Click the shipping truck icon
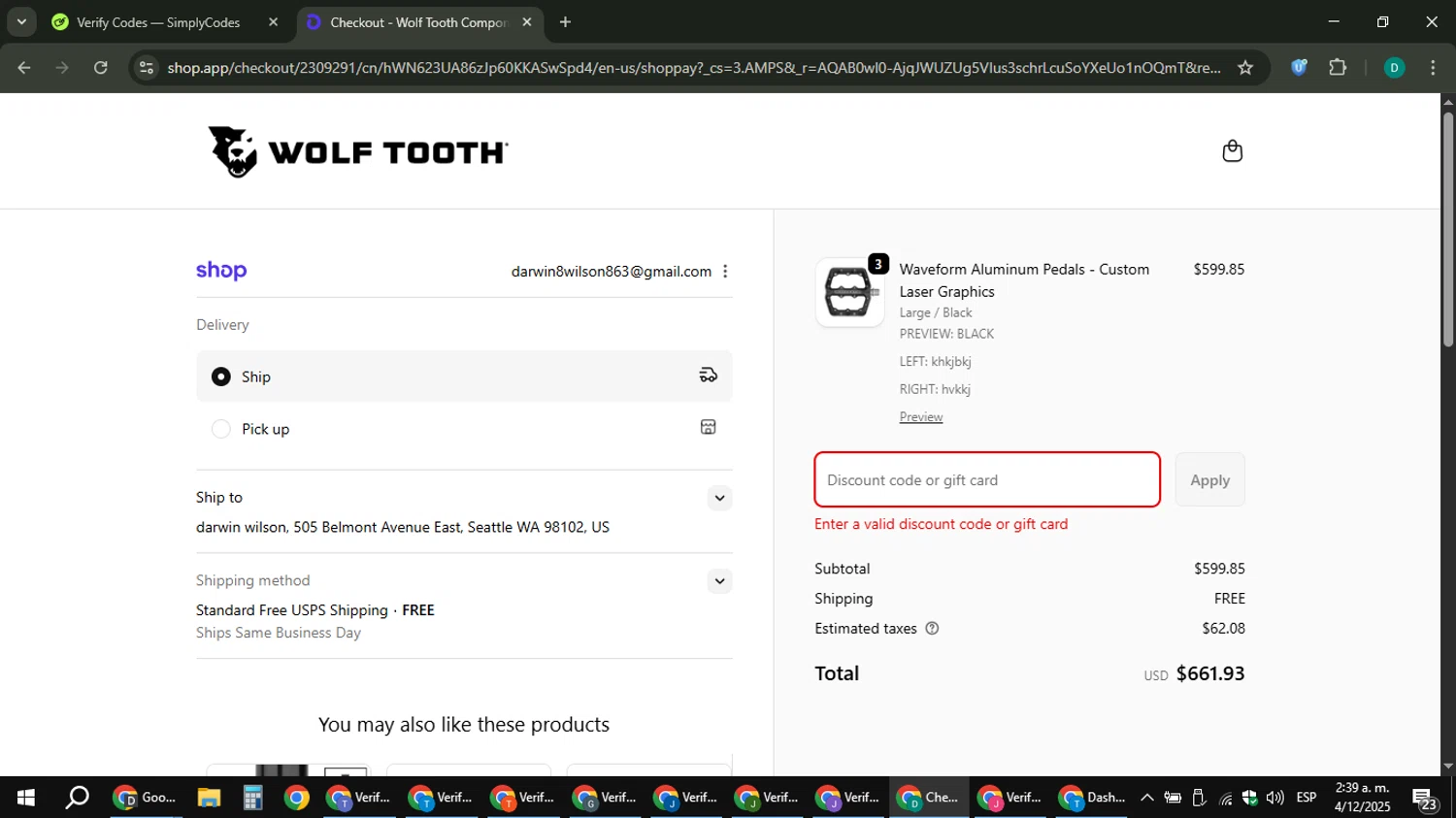Screen dimensions: 1456x818 coord(709,376)
